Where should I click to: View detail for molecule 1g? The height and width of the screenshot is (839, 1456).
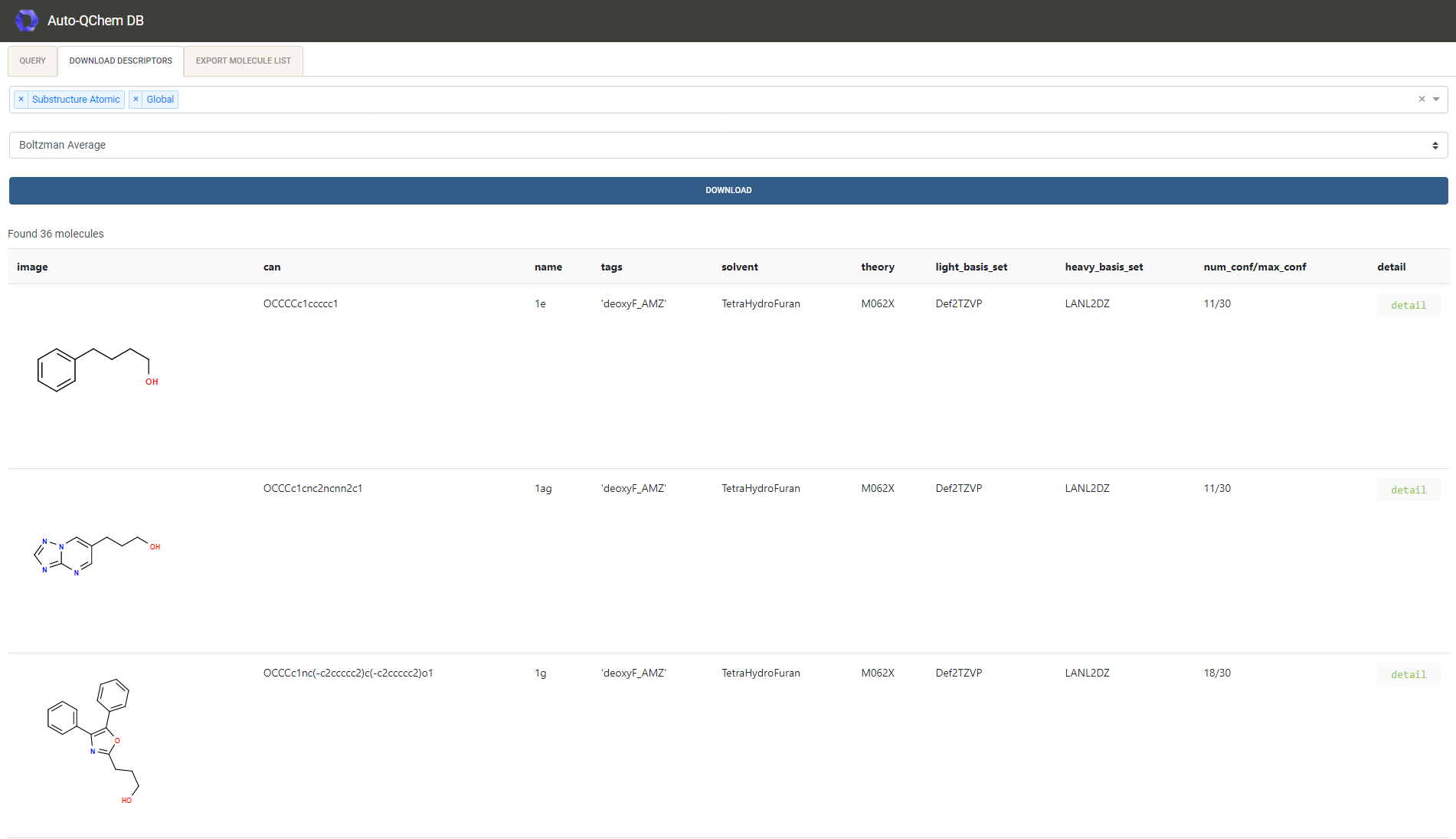(1408, 675)
